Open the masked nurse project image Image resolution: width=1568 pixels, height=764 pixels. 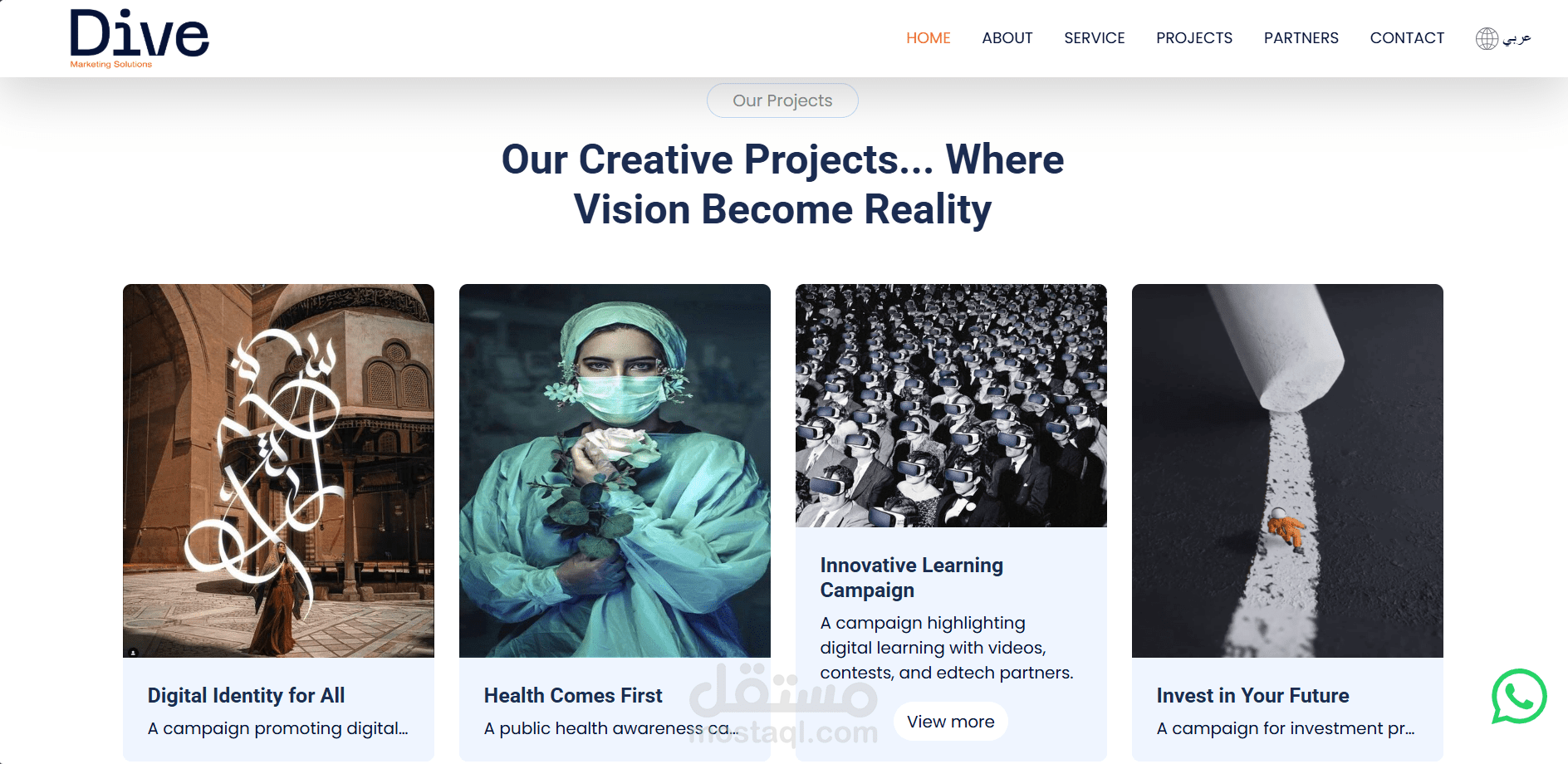(615, 471)
